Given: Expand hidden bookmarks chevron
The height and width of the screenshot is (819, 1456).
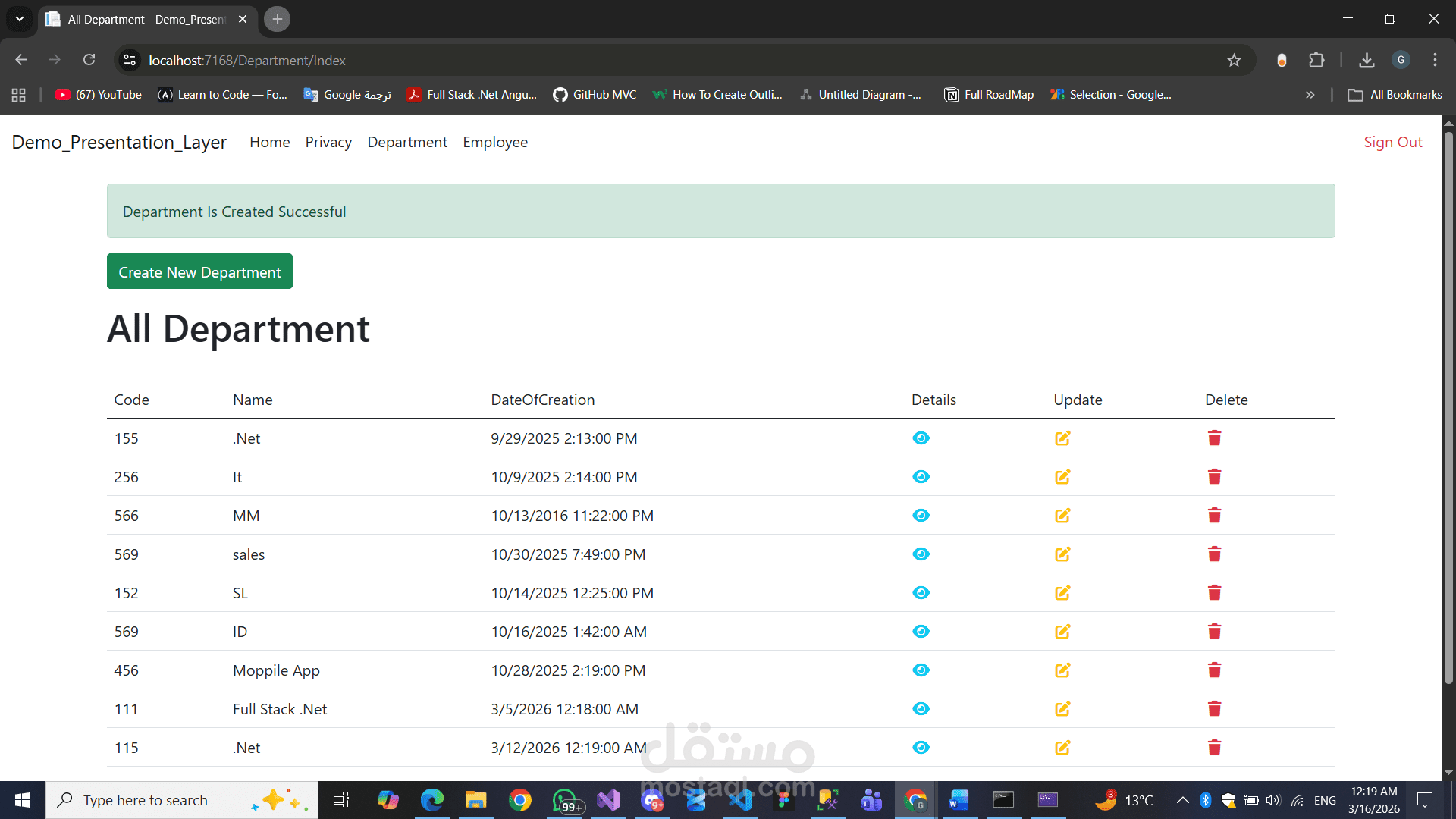Looking at the screenshot, I should pyautogui.click(x=1310, y=95).
